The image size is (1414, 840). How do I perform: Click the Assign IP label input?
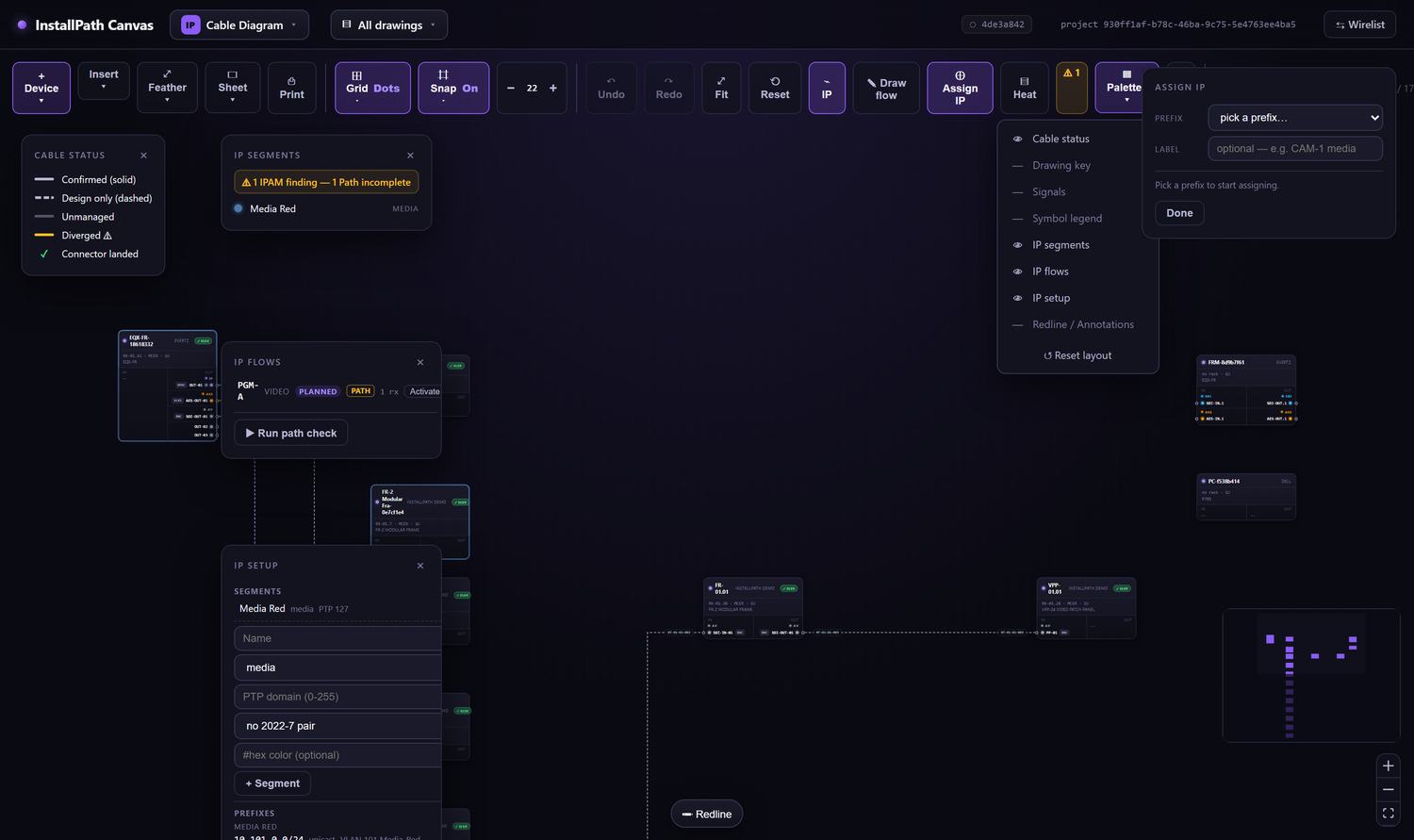pos(1295,149)
